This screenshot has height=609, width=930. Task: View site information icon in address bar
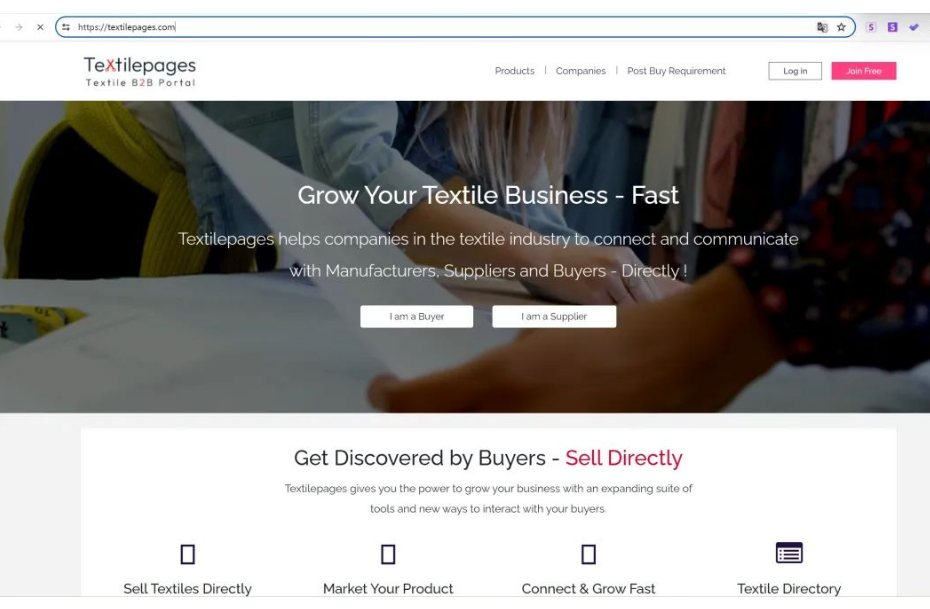click(x=66, y=27)
